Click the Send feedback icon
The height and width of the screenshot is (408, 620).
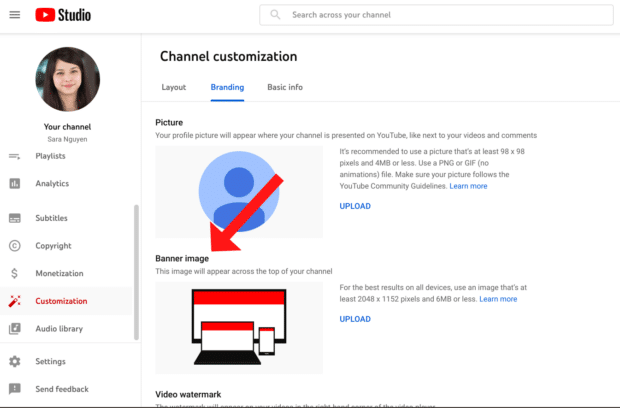(x=15, y=389)
